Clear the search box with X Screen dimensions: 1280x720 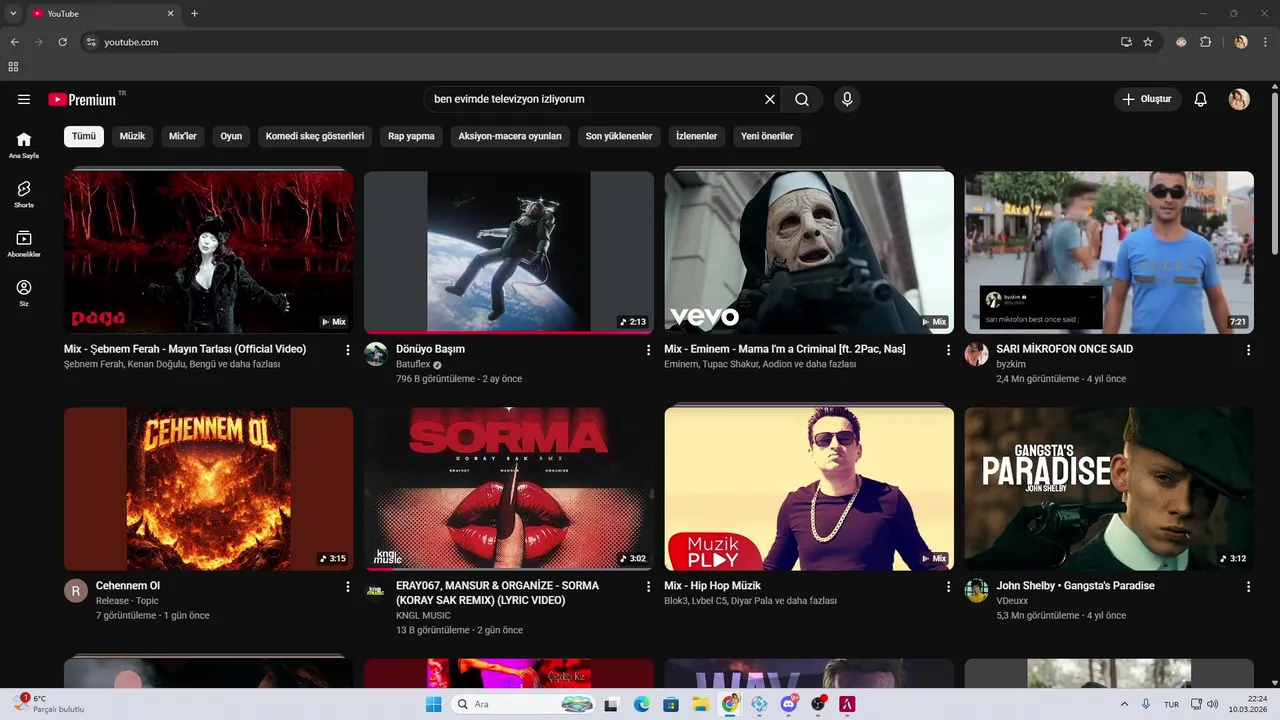(x=770, y=99)
